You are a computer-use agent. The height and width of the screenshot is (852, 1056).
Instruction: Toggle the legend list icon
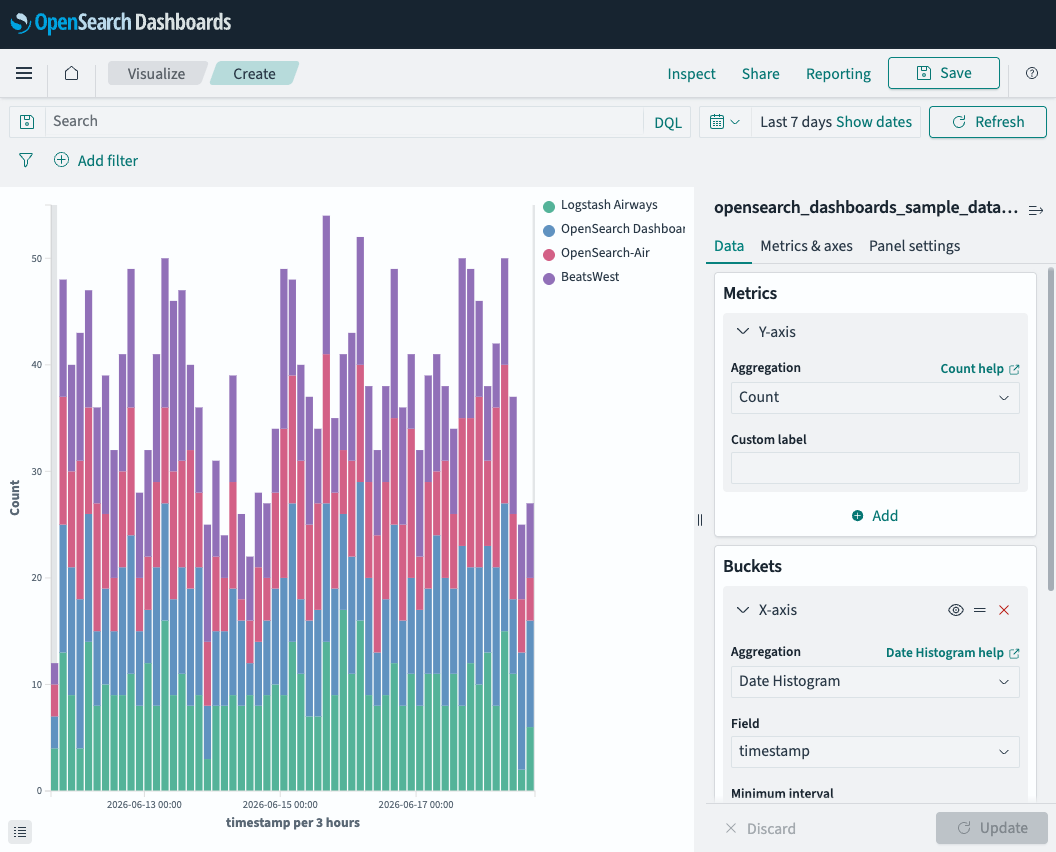[x=20, y=832]
